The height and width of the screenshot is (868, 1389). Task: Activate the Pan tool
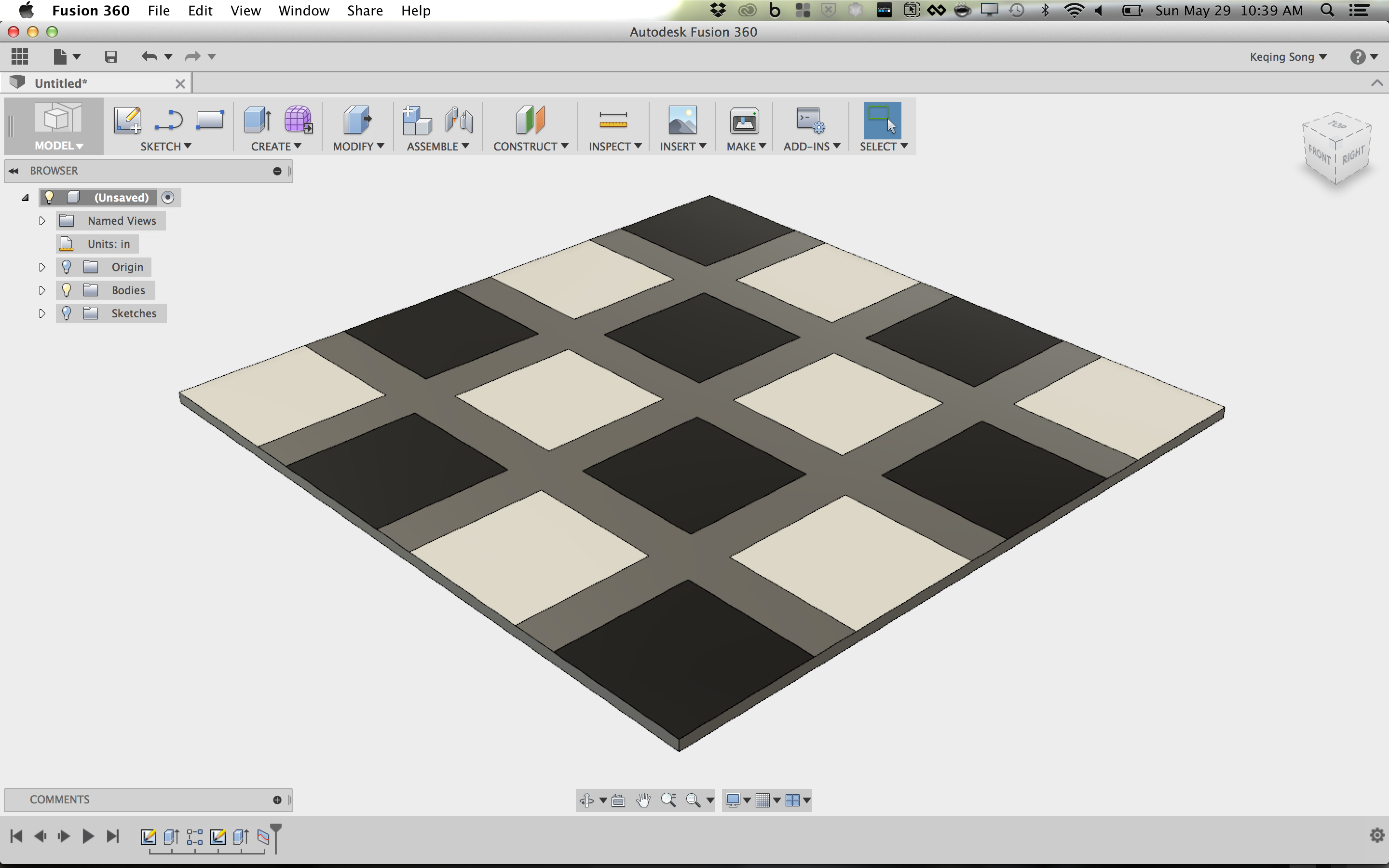tap(644, 800)
